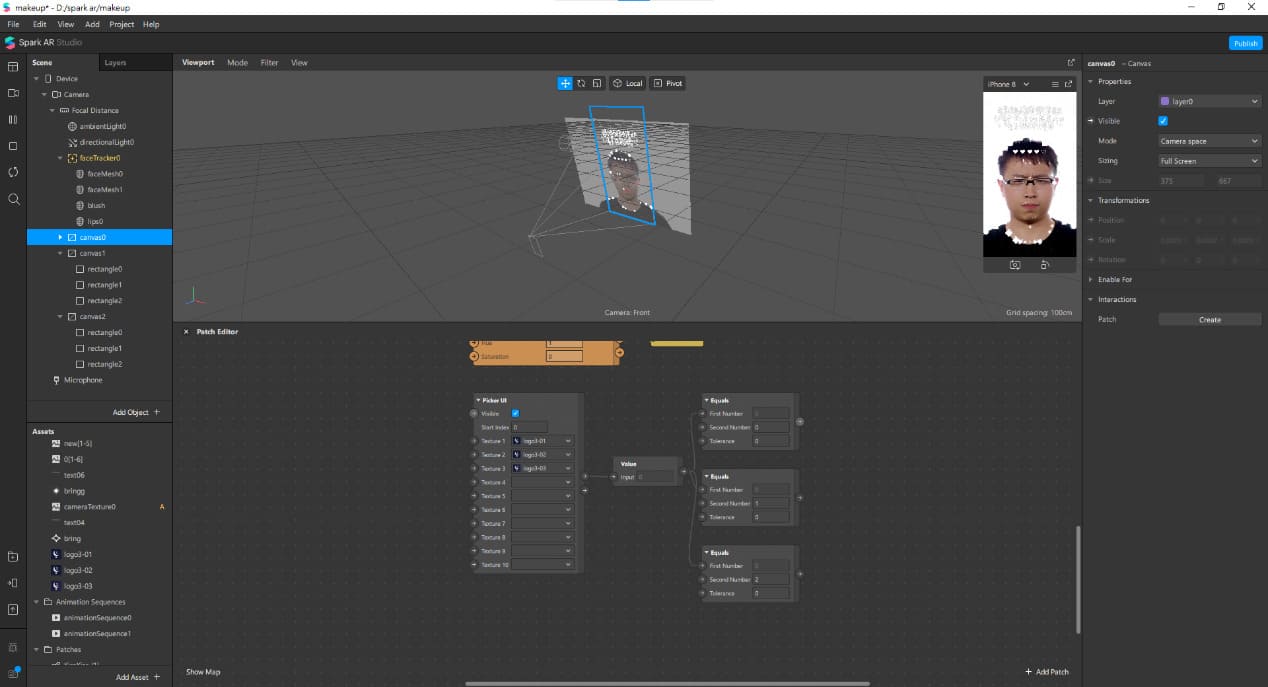Image resolution: width=1268 pixels, height=687 pixels.
Task: Pop out the viewport with the top-right icon
Action: 1071,62
